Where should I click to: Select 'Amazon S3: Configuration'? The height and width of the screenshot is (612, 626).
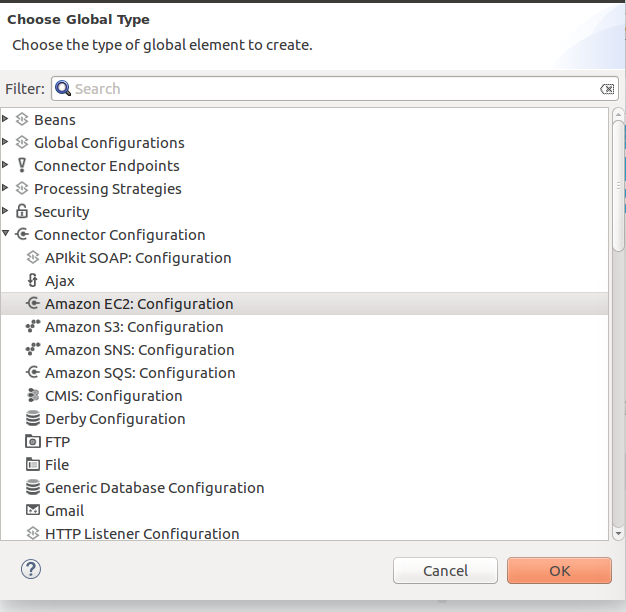[304, 327]
